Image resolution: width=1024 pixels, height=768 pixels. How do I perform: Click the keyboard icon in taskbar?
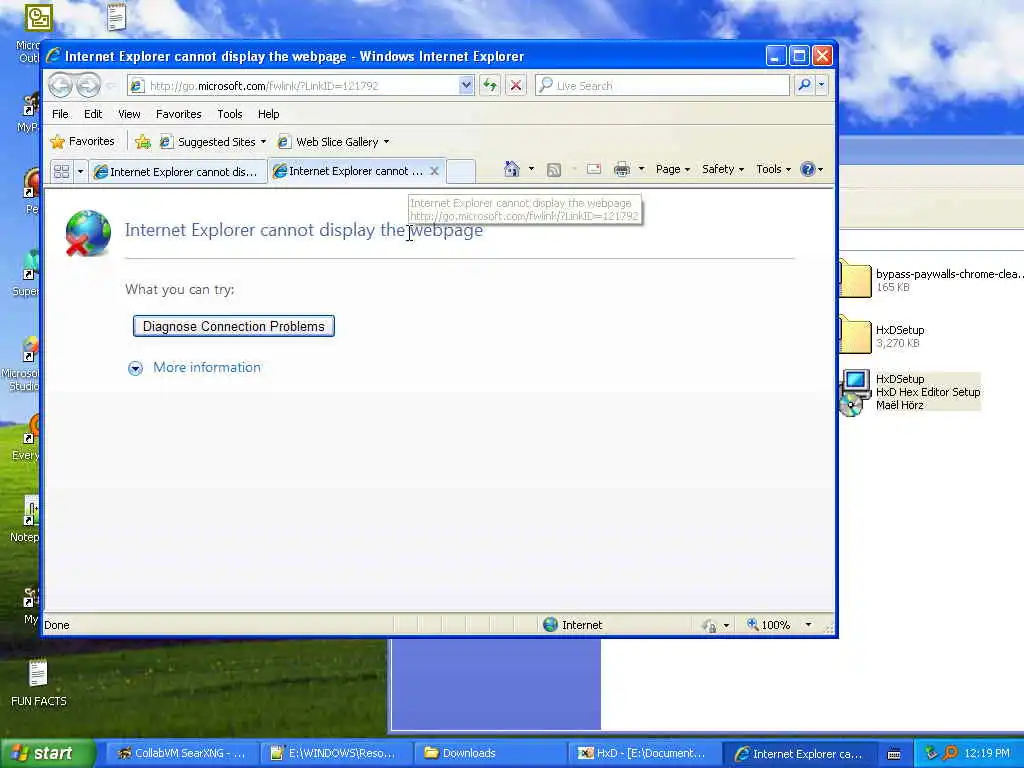coord(894,754)
